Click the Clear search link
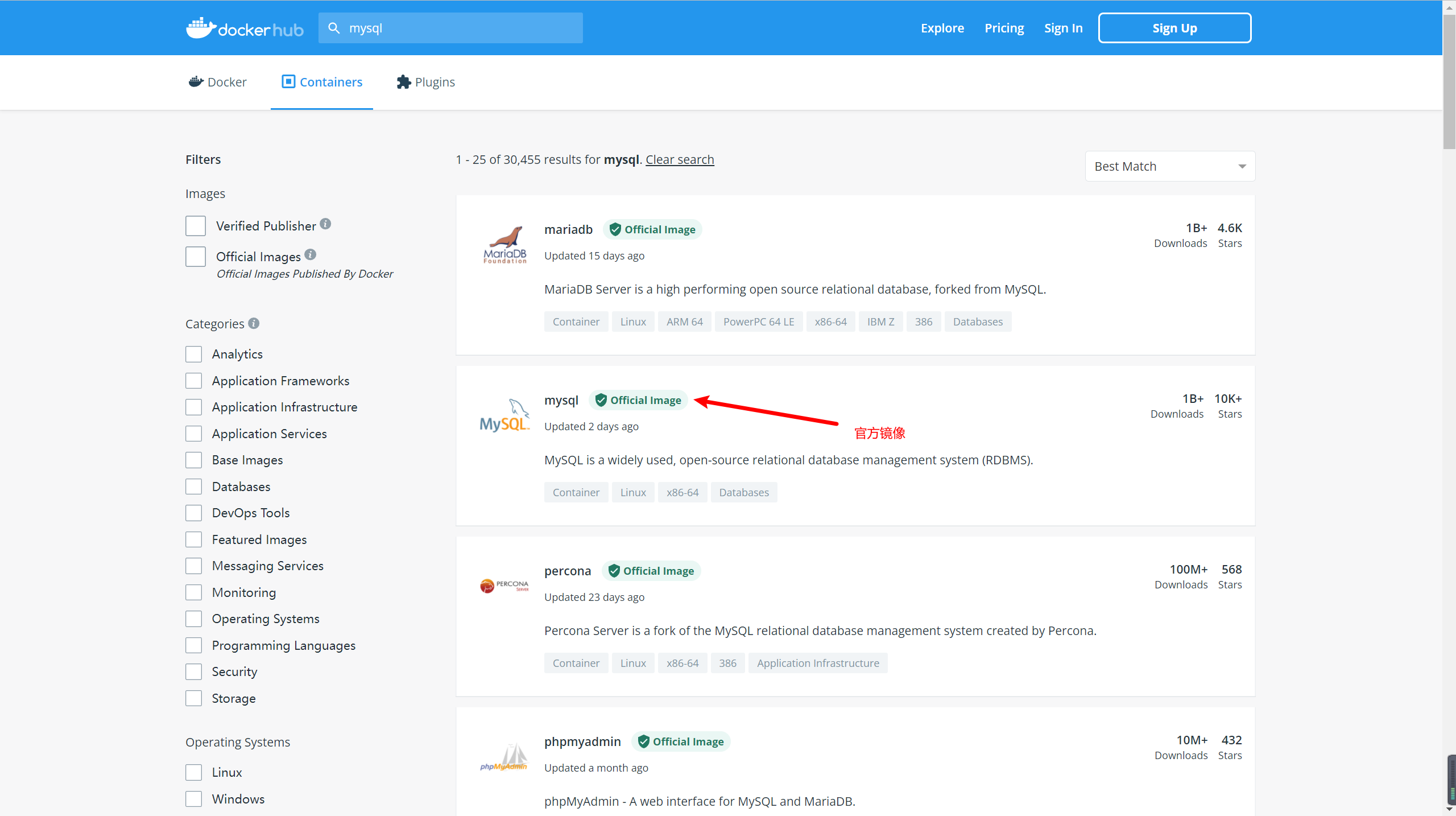This screenshot has height=816, width=1456. click(680, 159)
